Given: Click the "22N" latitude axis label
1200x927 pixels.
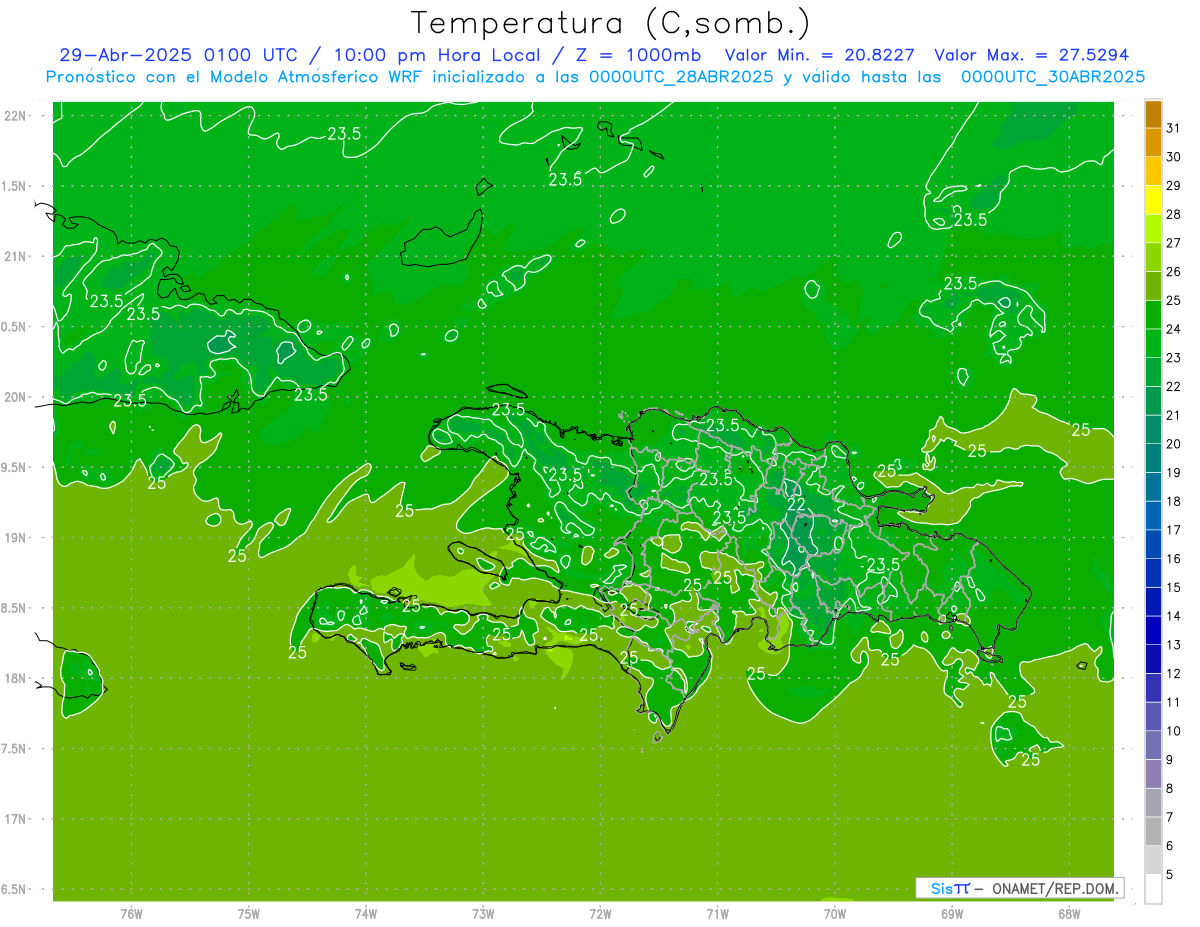Looking at the screenshot, I should tap(16, 116).
